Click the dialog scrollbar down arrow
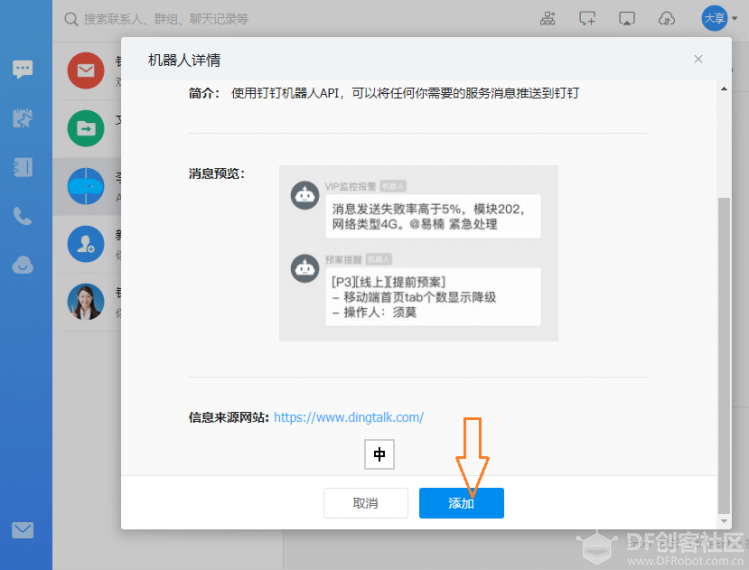 724,521
